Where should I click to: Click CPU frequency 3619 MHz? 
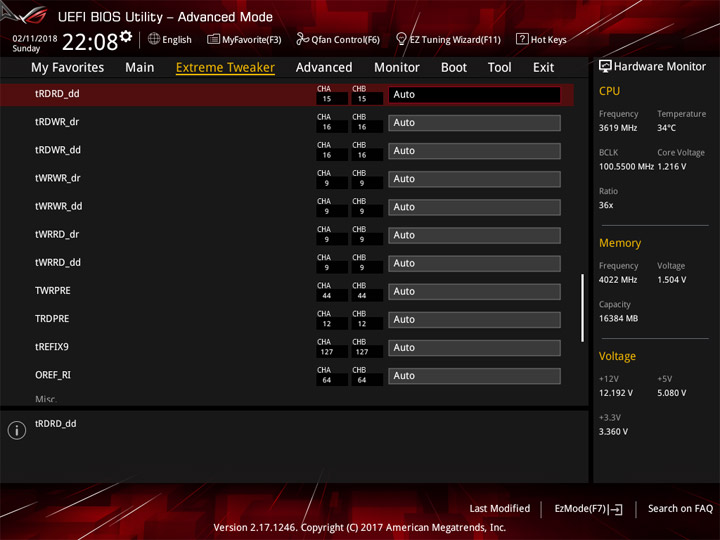pos(618,128)
